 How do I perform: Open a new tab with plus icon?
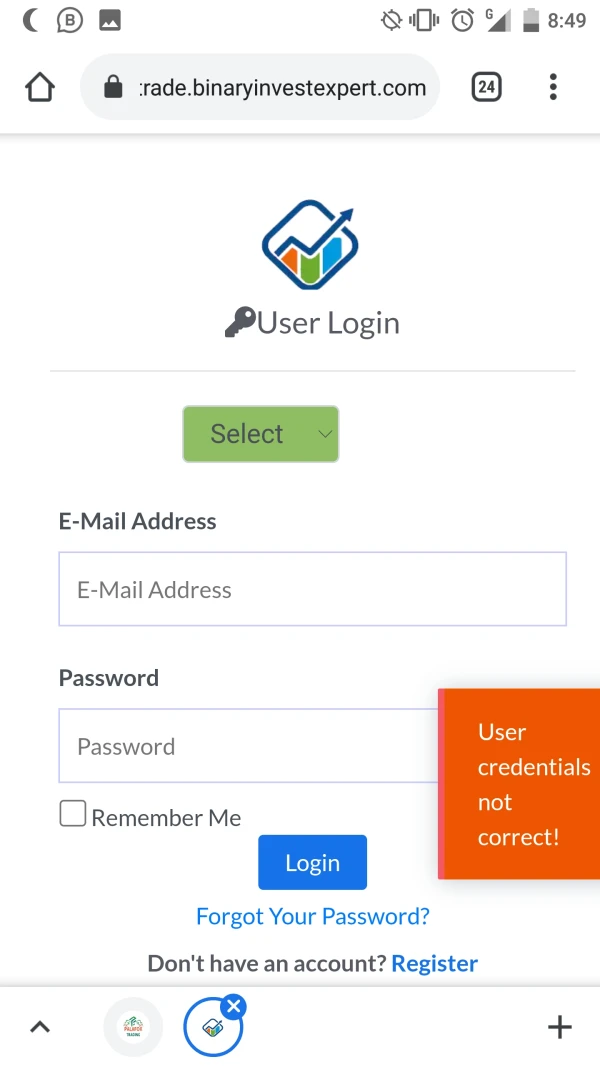[x=559, y=1027]
